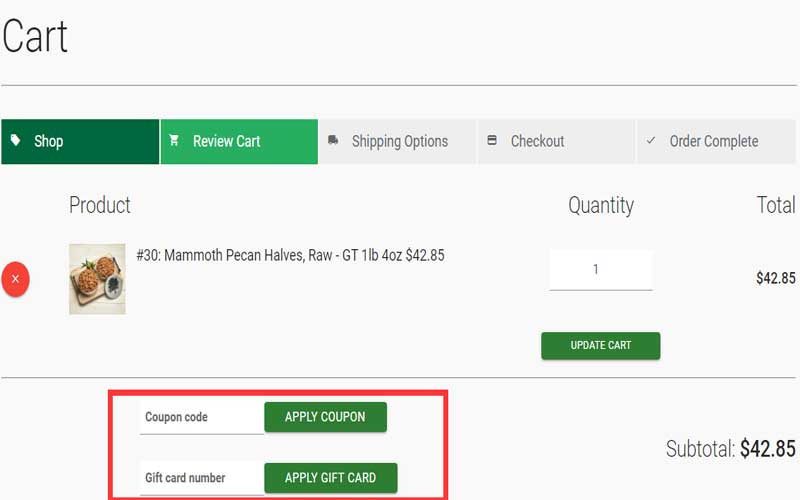Open the Checkout step
This screenshot has width=800, height=500.
tap(557, 141)
